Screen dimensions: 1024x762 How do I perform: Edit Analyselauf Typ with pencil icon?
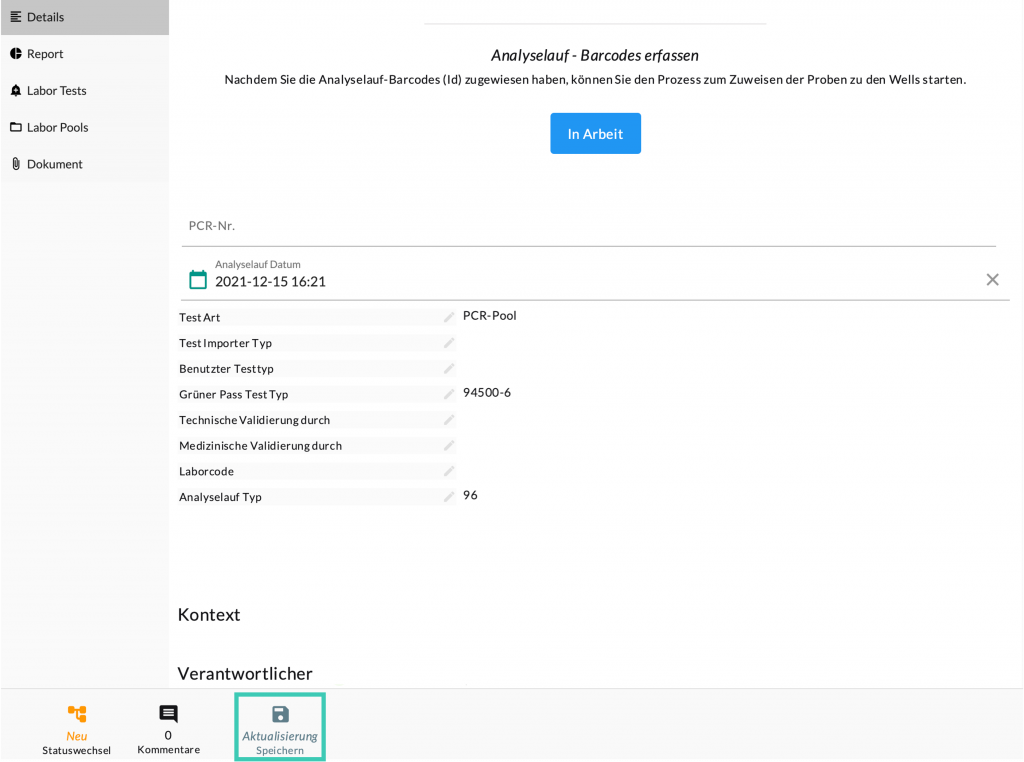point(449,497)
